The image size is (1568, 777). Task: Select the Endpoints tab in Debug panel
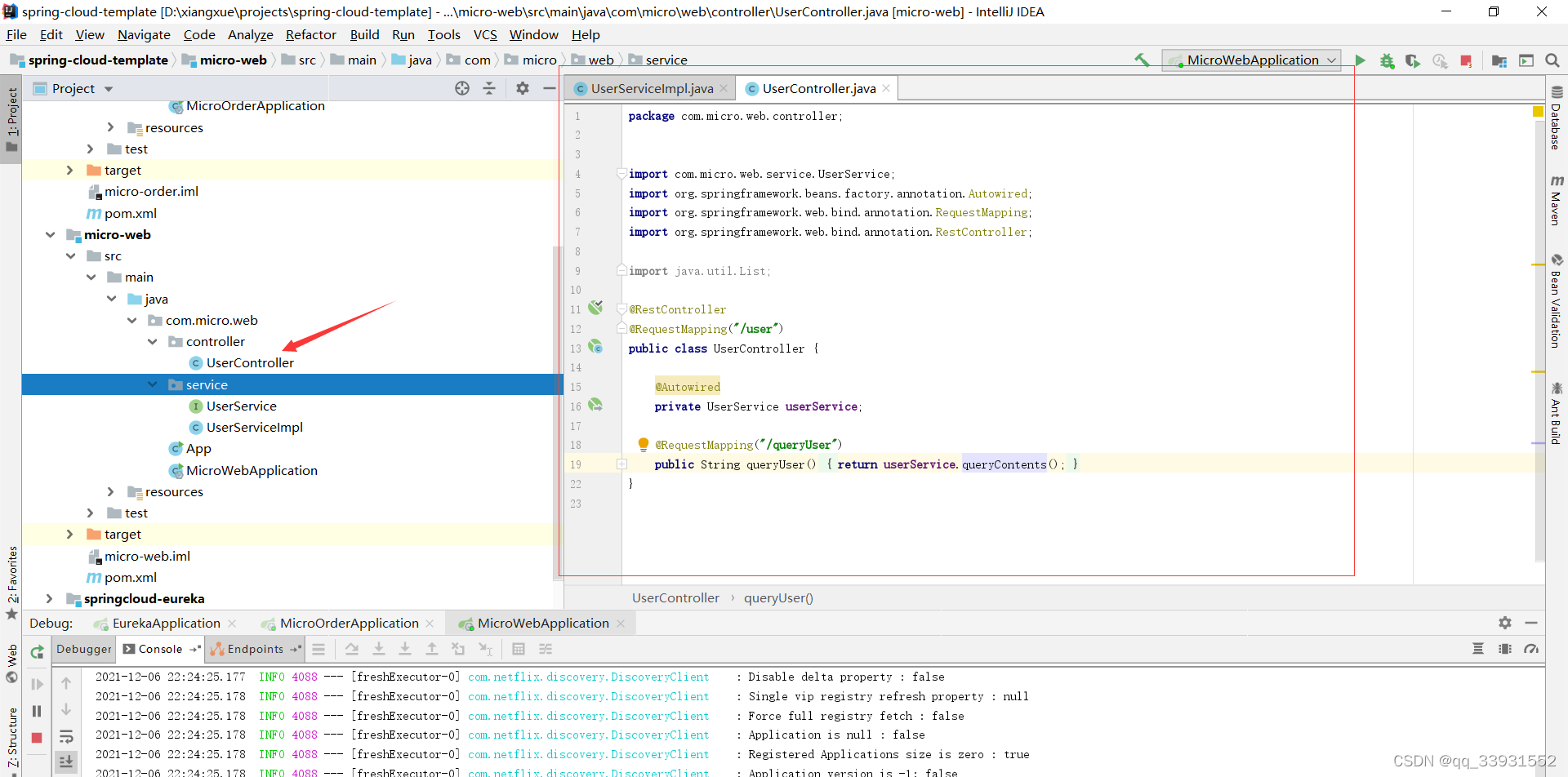pyautogui.click(x=255, y=649)
